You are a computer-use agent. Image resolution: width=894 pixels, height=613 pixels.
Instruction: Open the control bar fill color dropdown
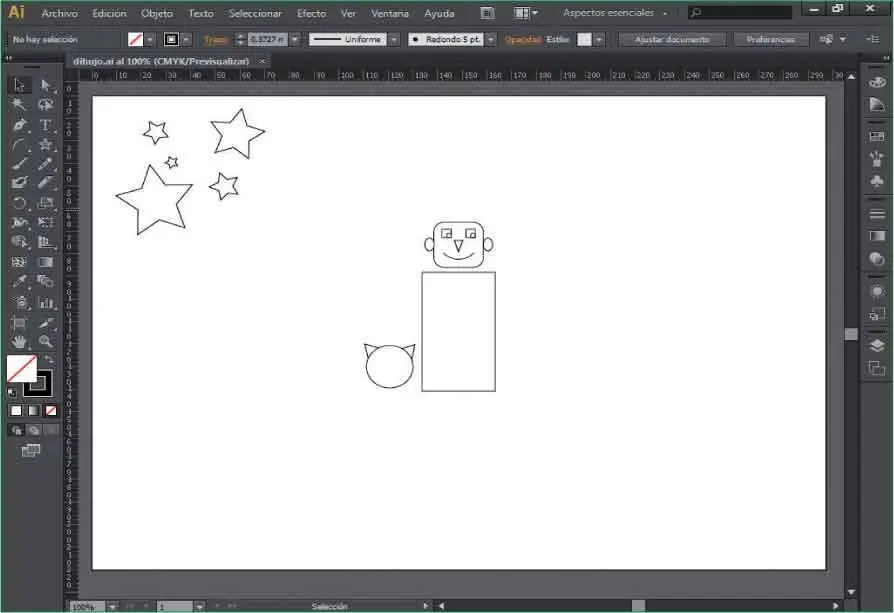coord(150,39)
